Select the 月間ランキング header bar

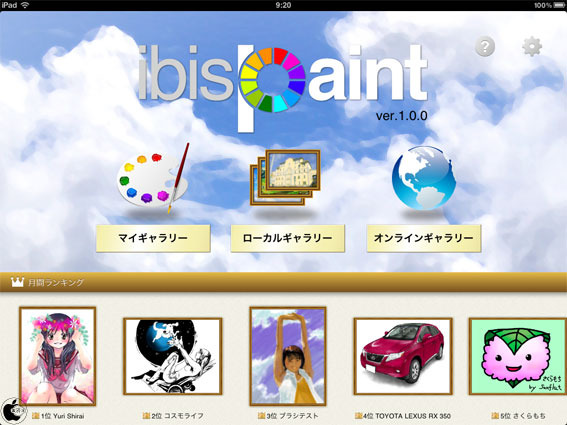click(284, 282)
